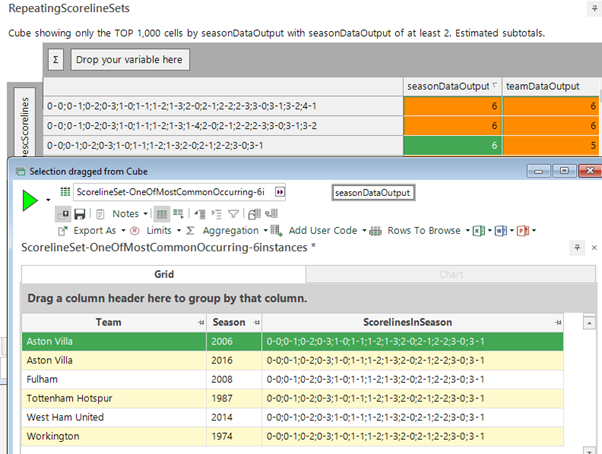Click the last table arrow toolbar icon
The height and width of the screenshot is (454, 602).
(271, 214)
